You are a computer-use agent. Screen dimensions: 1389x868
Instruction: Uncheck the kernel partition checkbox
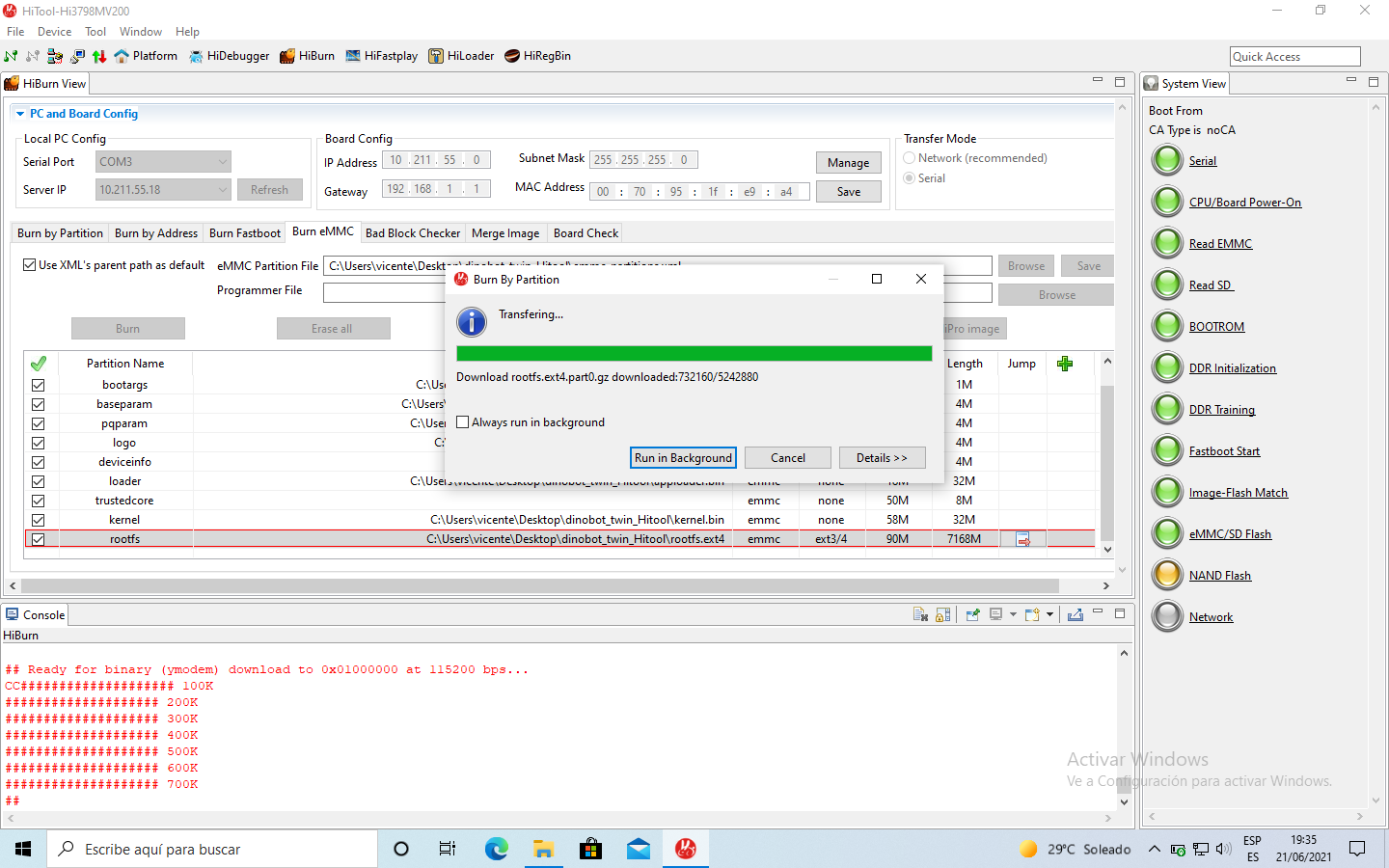(x=39, y=520)
